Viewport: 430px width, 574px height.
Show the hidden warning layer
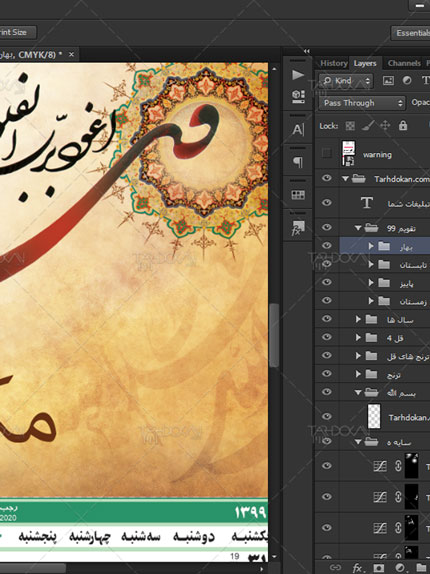click(x=326, y=153)
